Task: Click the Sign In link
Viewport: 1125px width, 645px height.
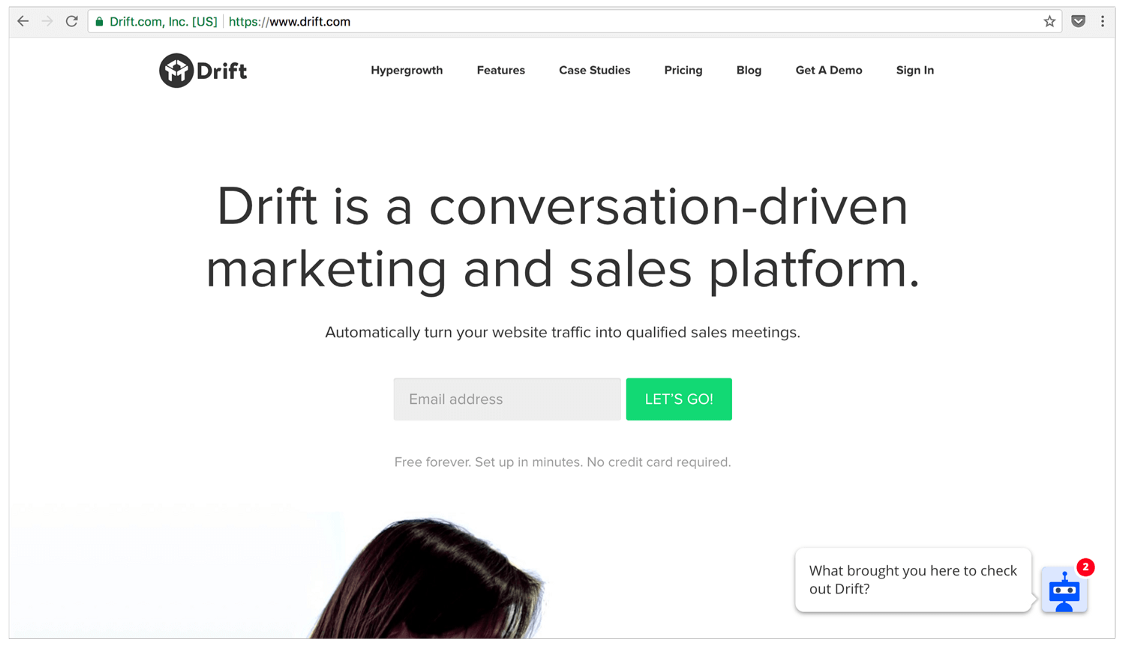Action: tap(915, 70)
